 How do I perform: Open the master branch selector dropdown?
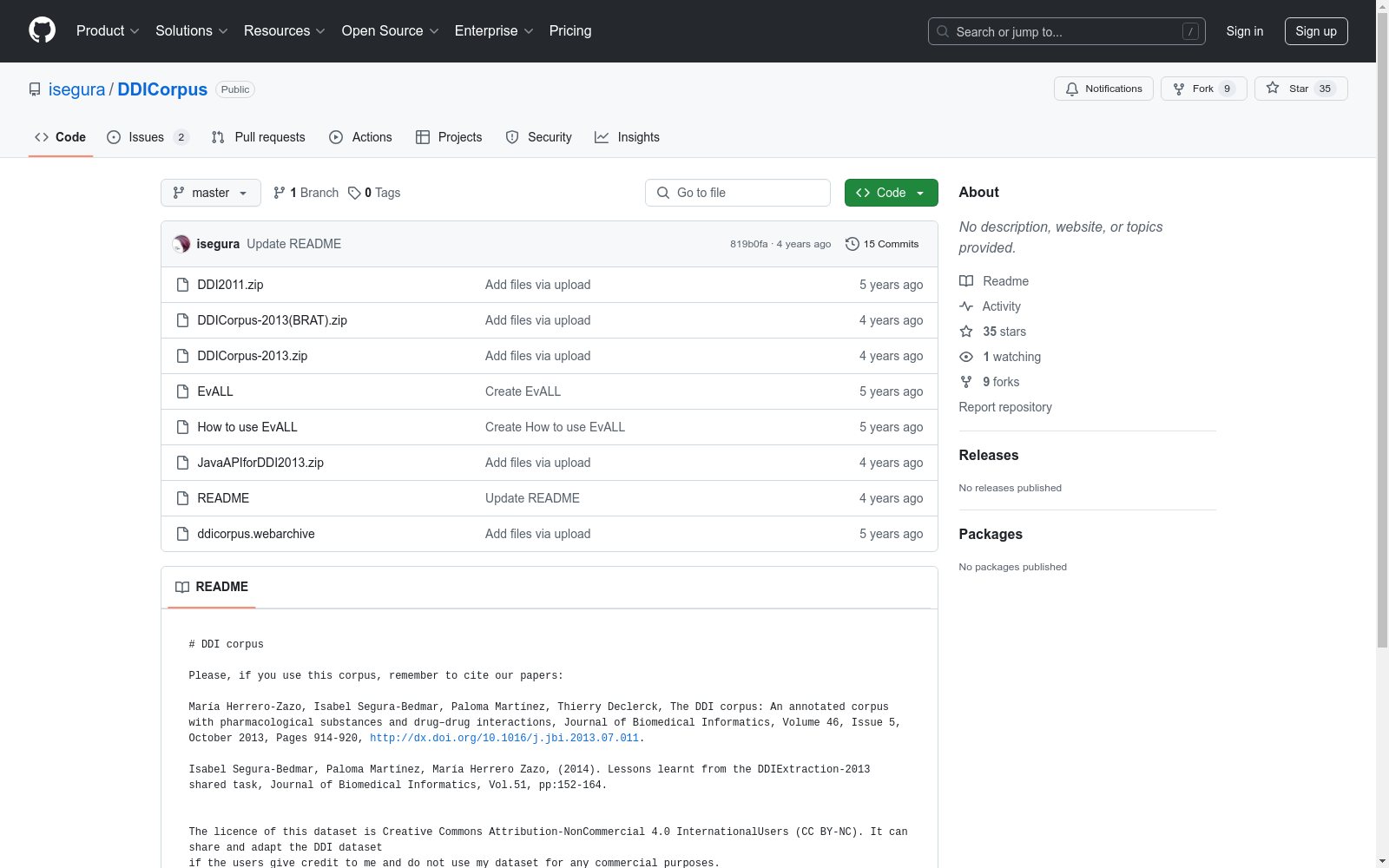coord(211,193)
